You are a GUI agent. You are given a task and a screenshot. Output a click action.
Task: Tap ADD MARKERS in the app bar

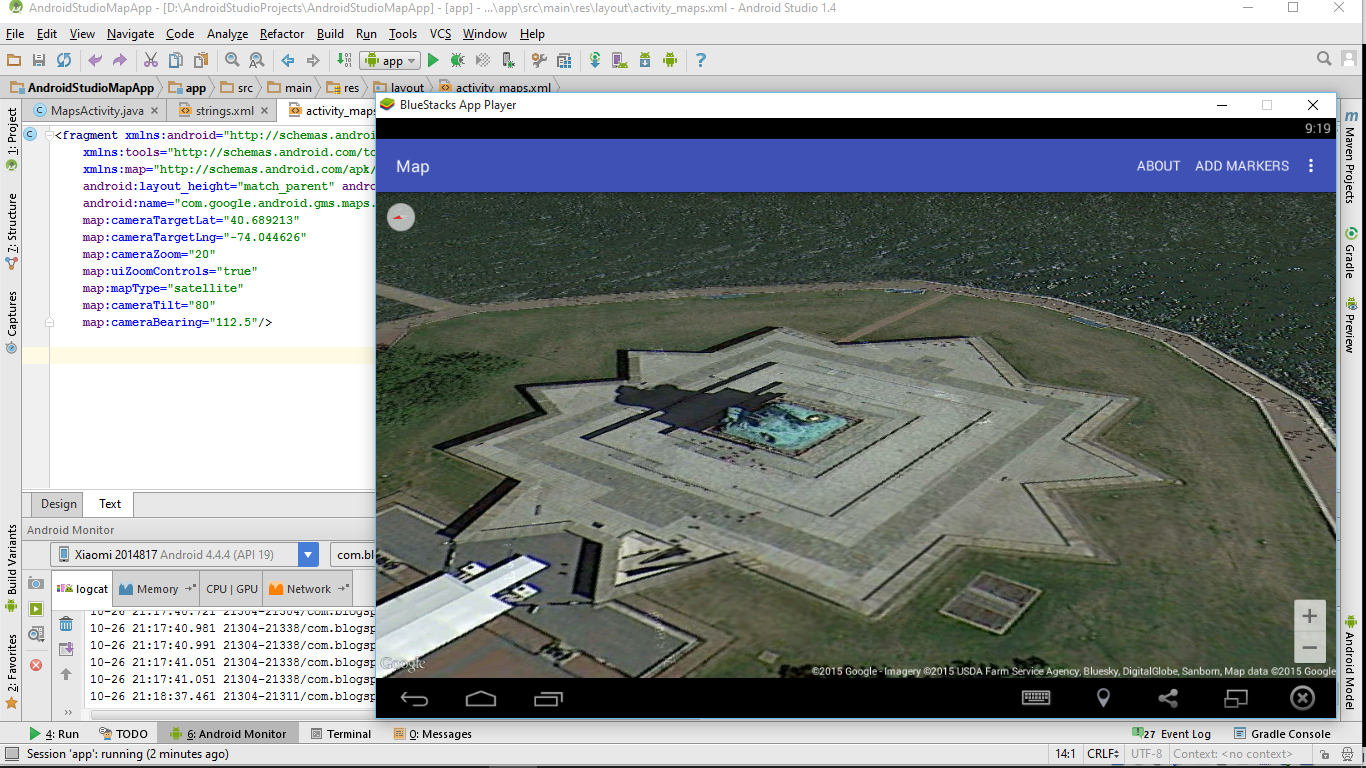tap(1242, 166)
